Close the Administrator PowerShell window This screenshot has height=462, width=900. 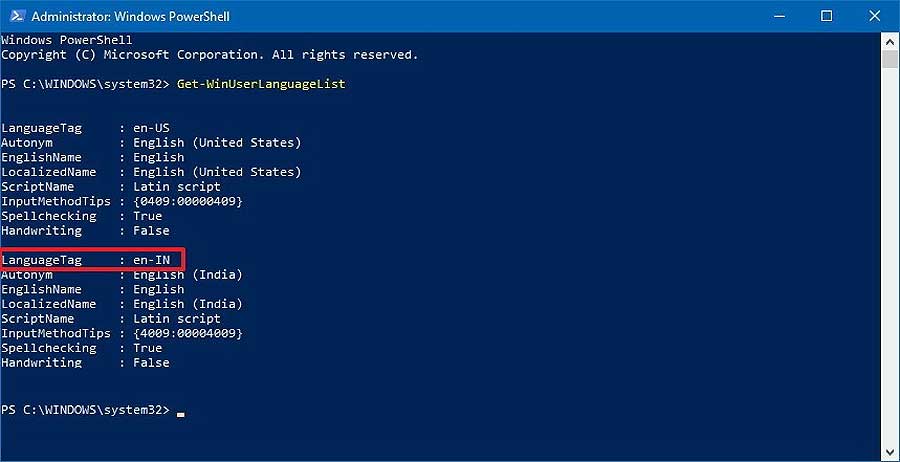(x=875, y=16)
